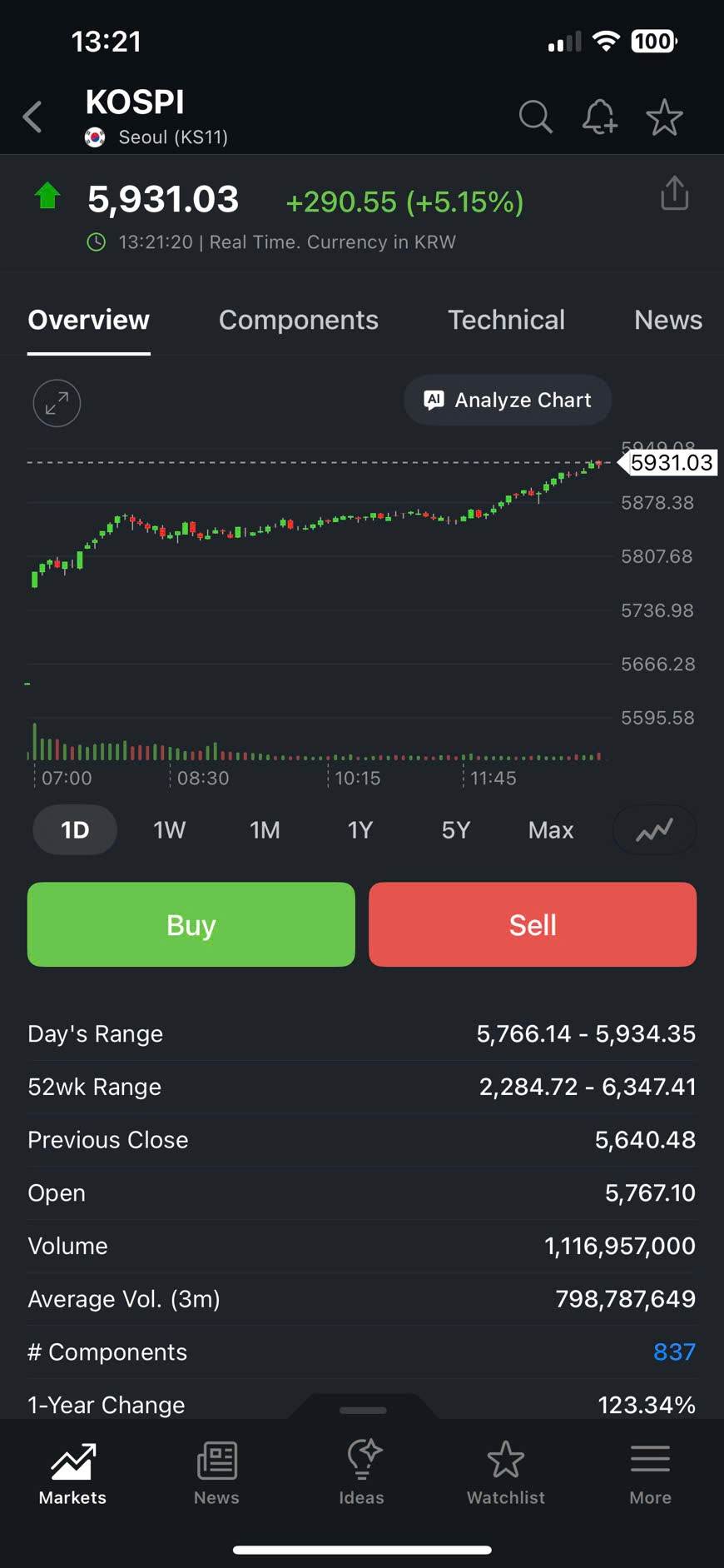This screenshot has width=724, height=1568.
Task: Tap the 5931.03 current price marker on chart
Action: 670,463
